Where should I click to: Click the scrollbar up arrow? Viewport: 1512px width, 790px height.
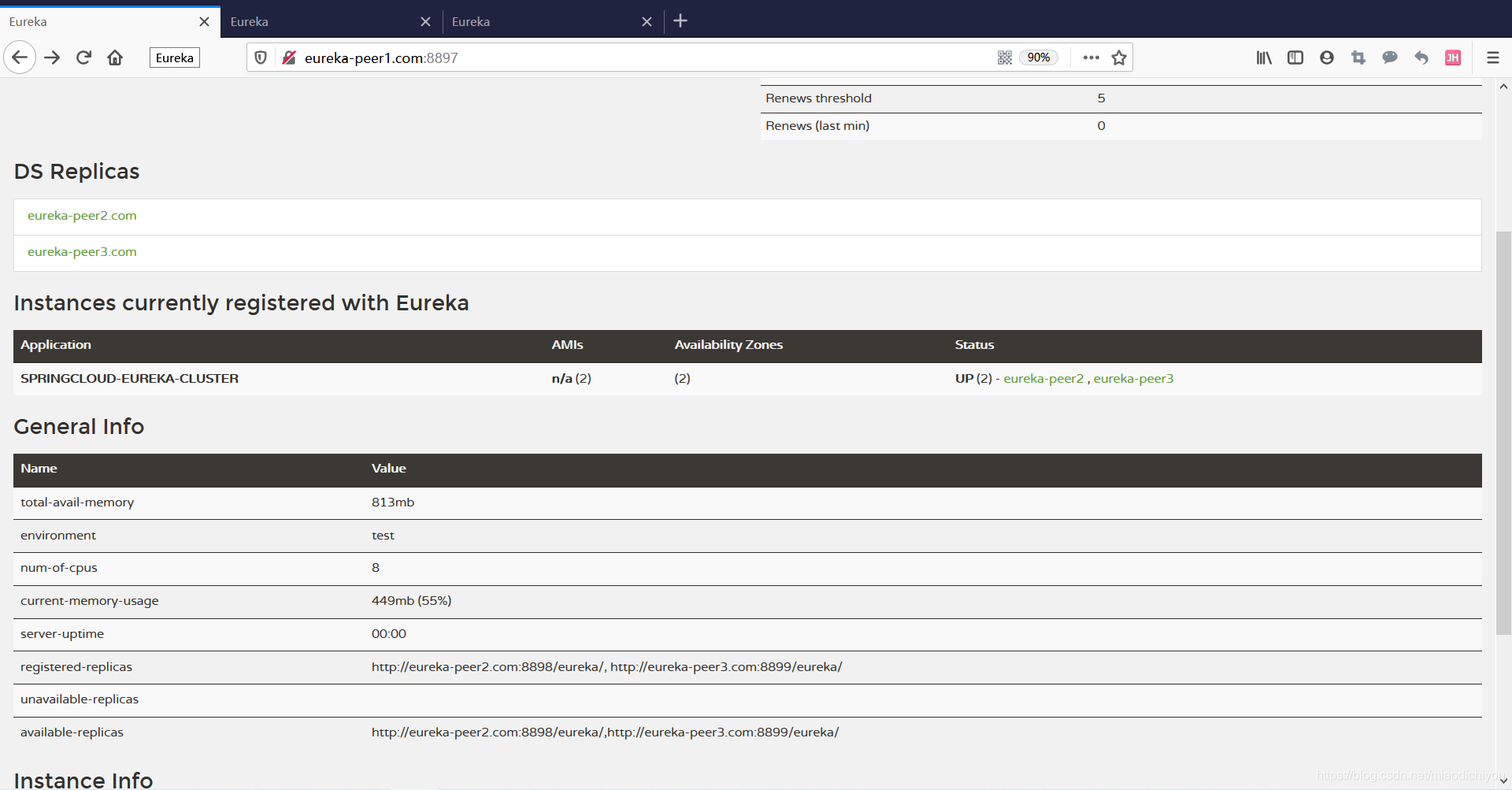pyautogui.click(x=1503, y=87)
